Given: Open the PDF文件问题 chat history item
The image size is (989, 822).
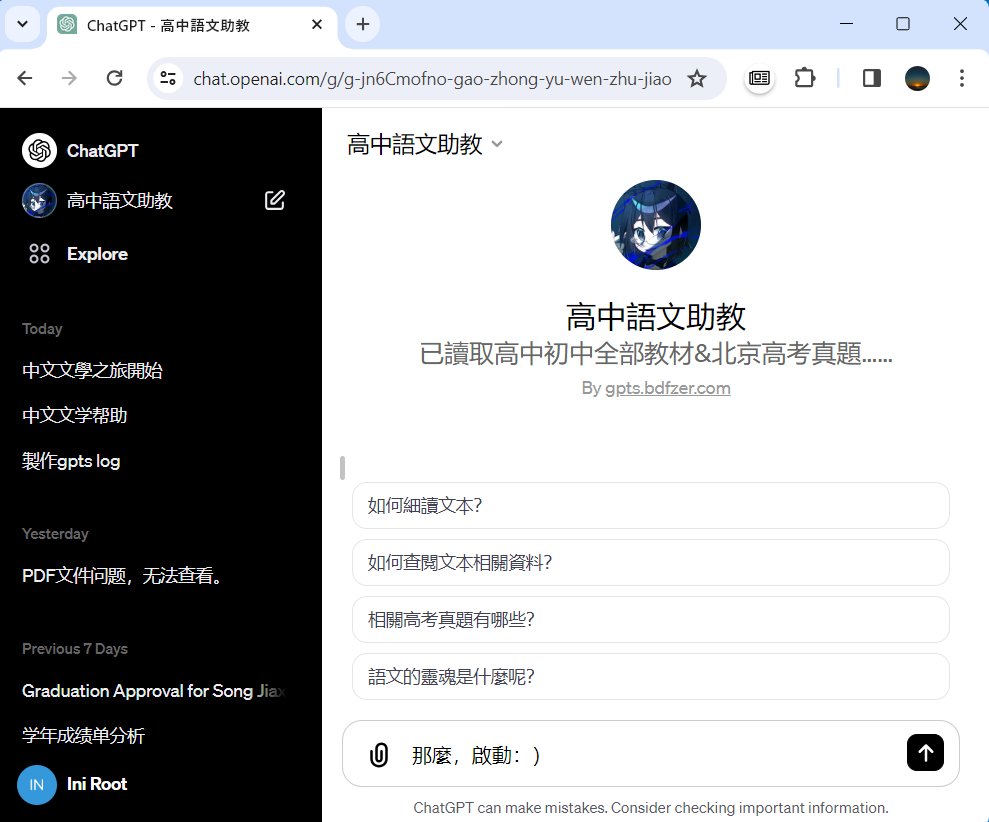Looking at the screenshot, I should coord(122,575).
